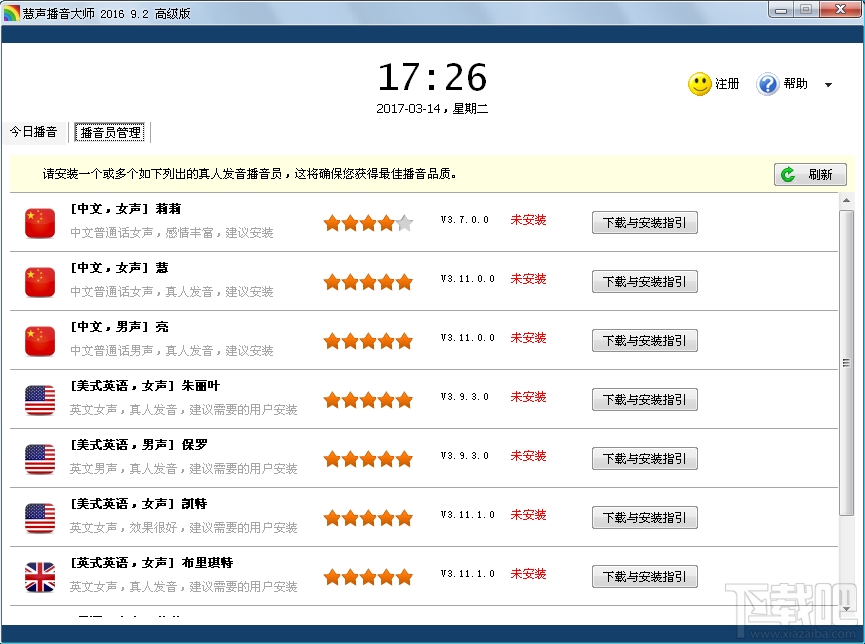Click the China flag beside 莉莉
The image size is (865, 644).
pos(39,223)
